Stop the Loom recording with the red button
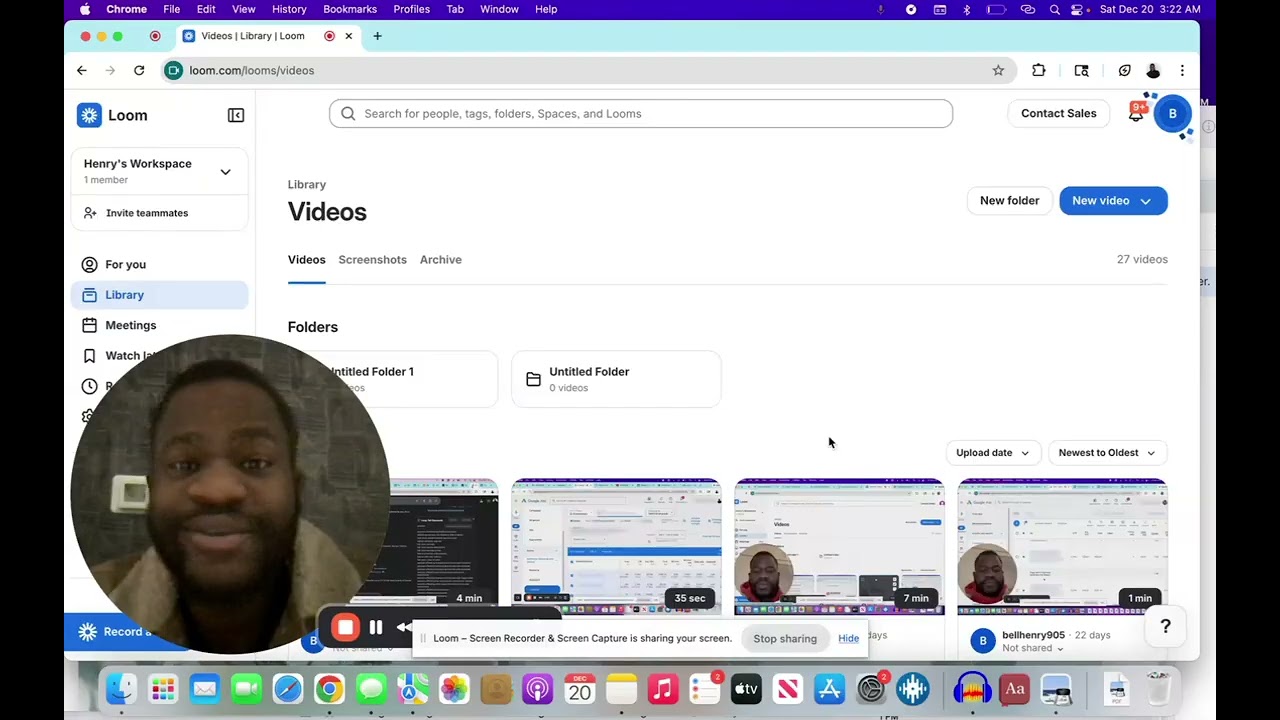1280x720 pixels. pyautogui.click(x=345, y=627)
